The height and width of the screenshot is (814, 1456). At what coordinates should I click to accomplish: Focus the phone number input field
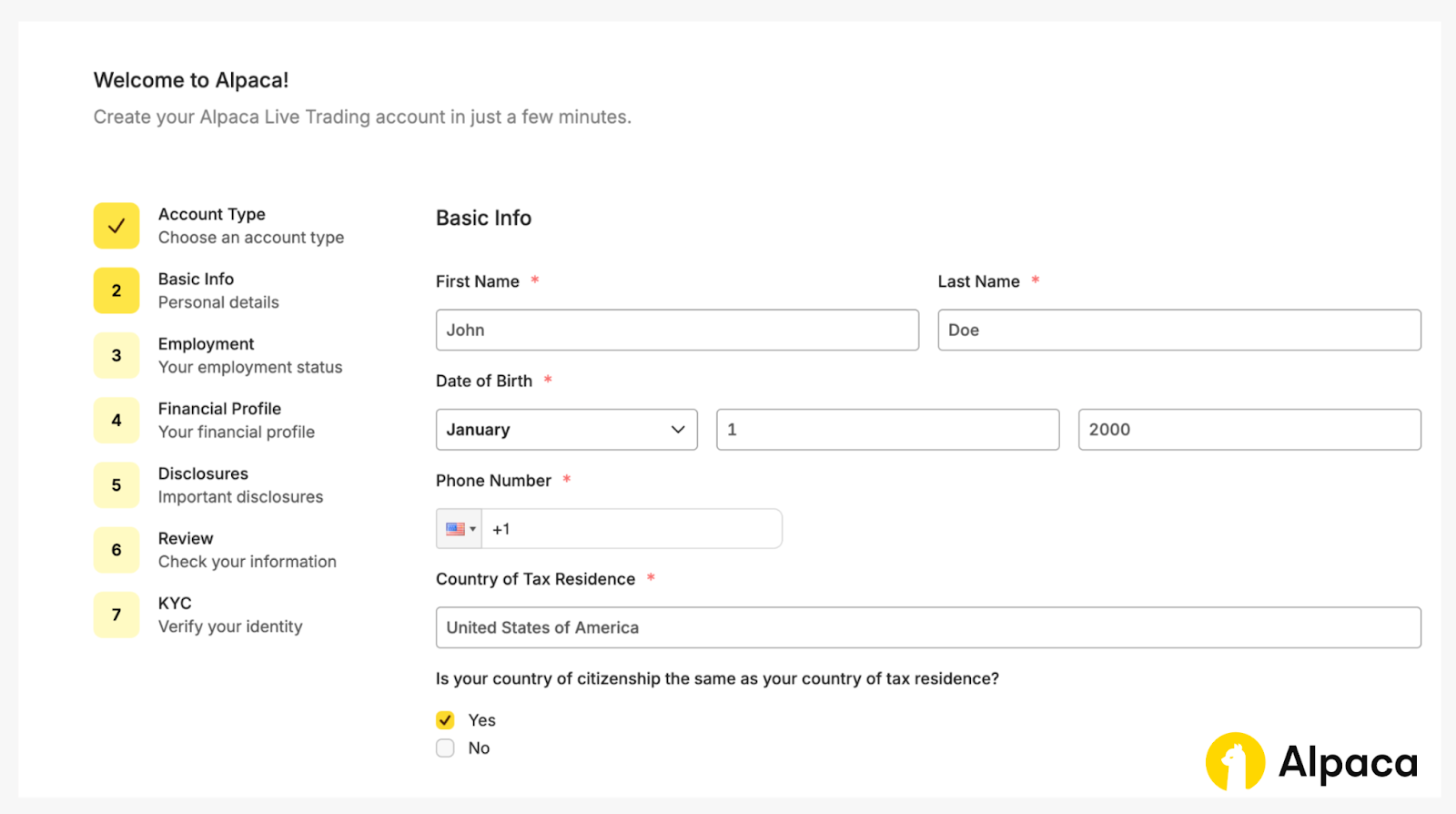click(632, 529)
